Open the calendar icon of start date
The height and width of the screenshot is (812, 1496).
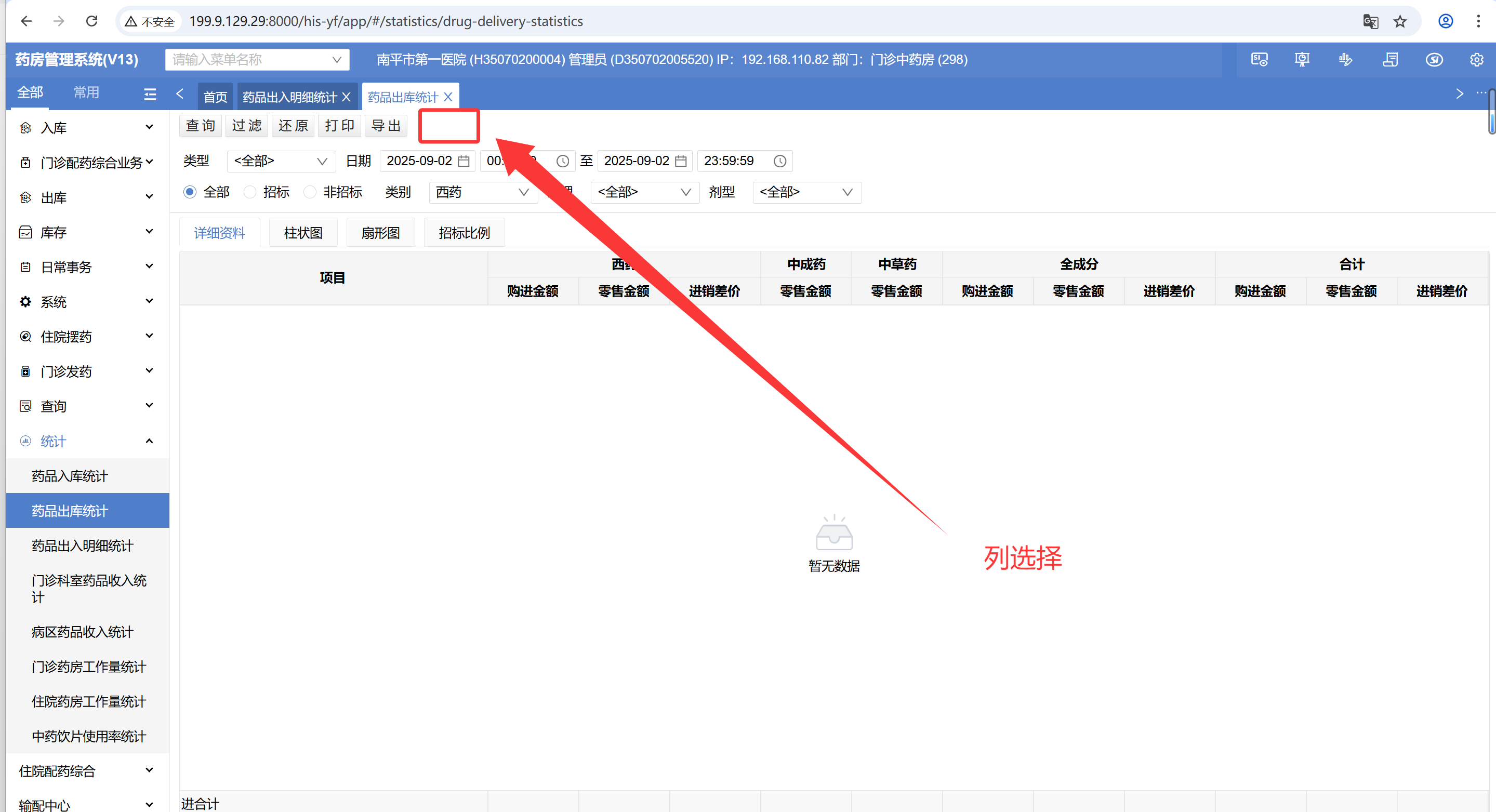tap(463, 161)
